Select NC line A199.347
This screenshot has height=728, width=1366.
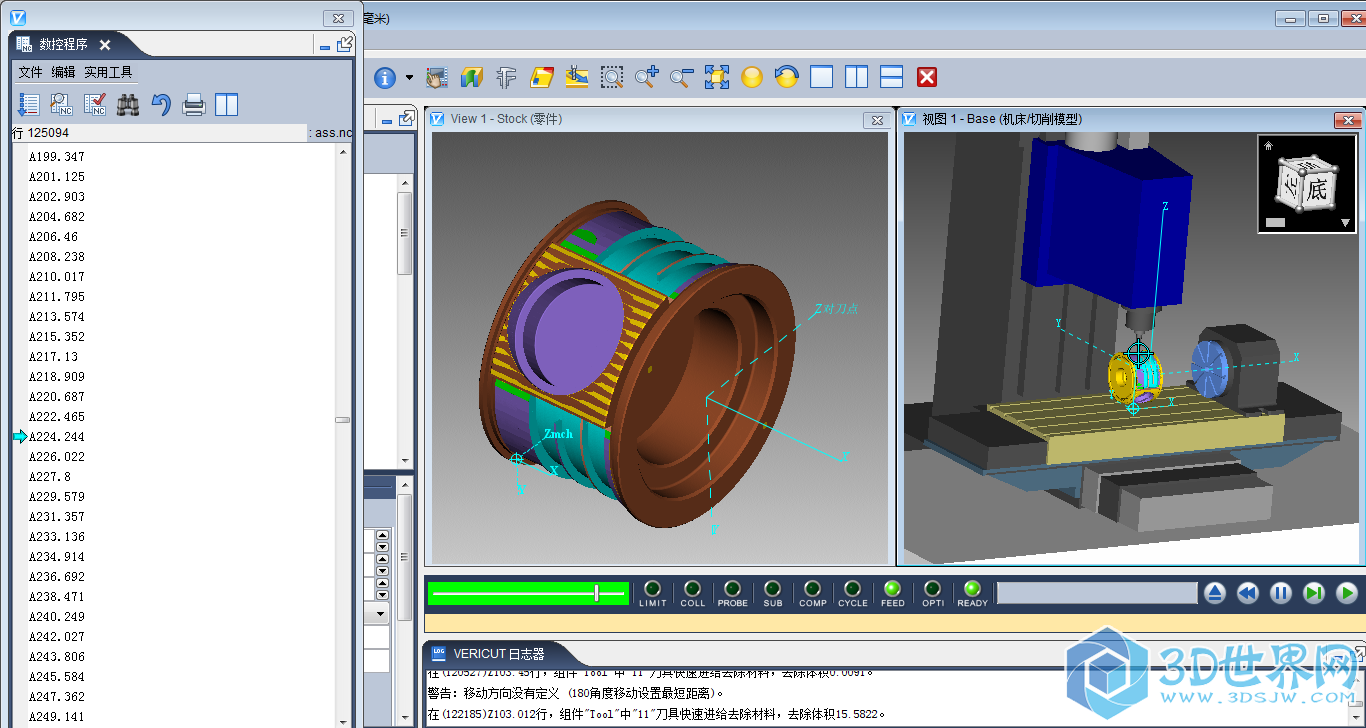57,157
